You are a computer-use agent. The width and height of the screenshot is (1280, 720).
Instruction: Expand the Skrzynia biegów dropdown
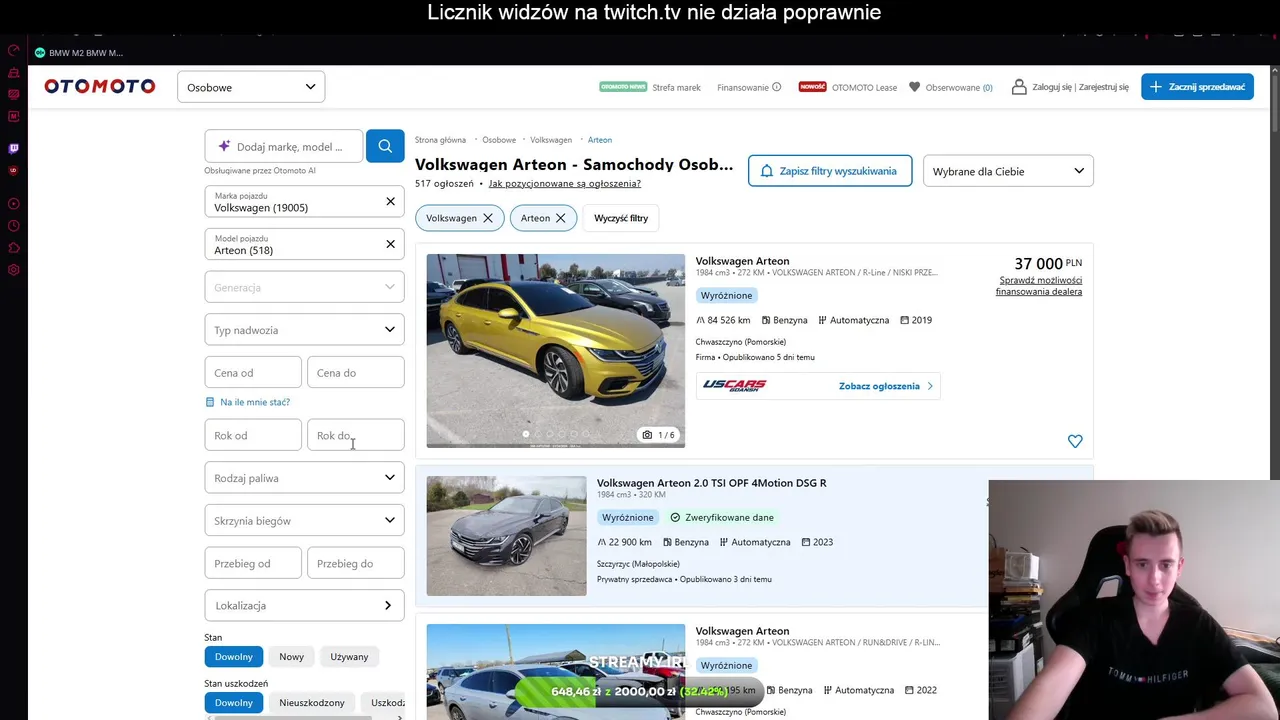point(304,521)
